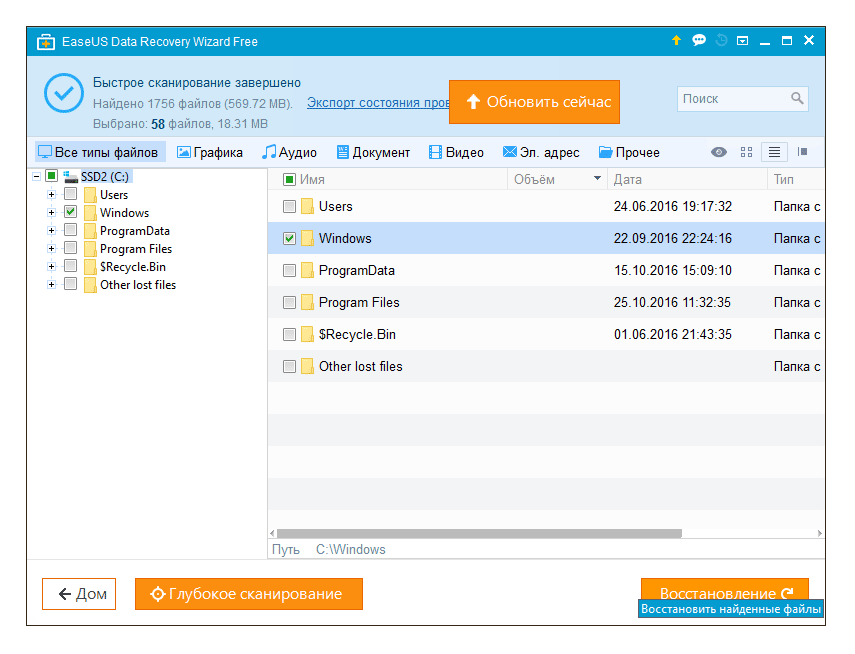
Task: Click the Глубокое сканирование button
Action: point(248,594)
